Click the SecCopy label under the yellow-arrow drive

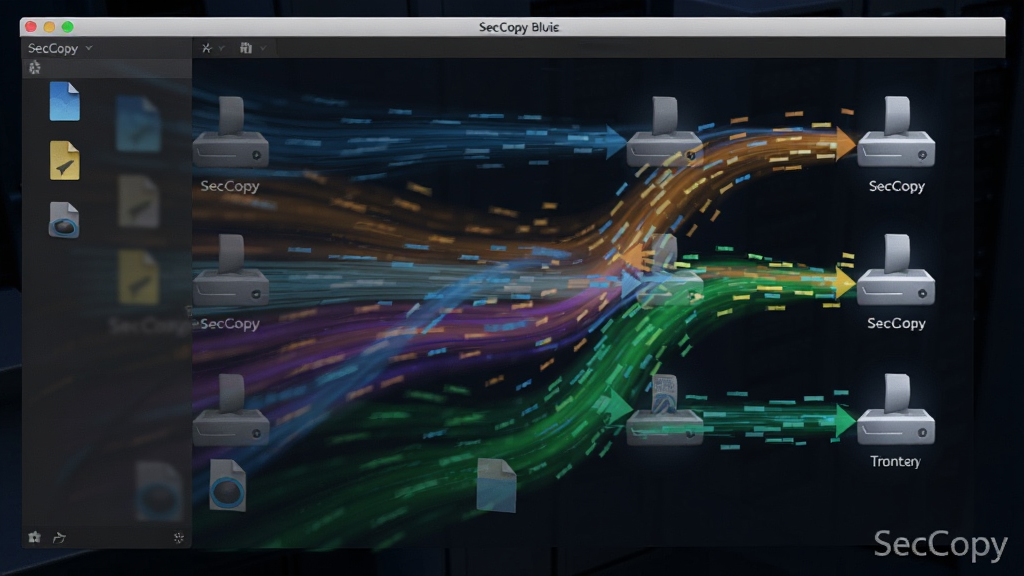pos(896,323)
